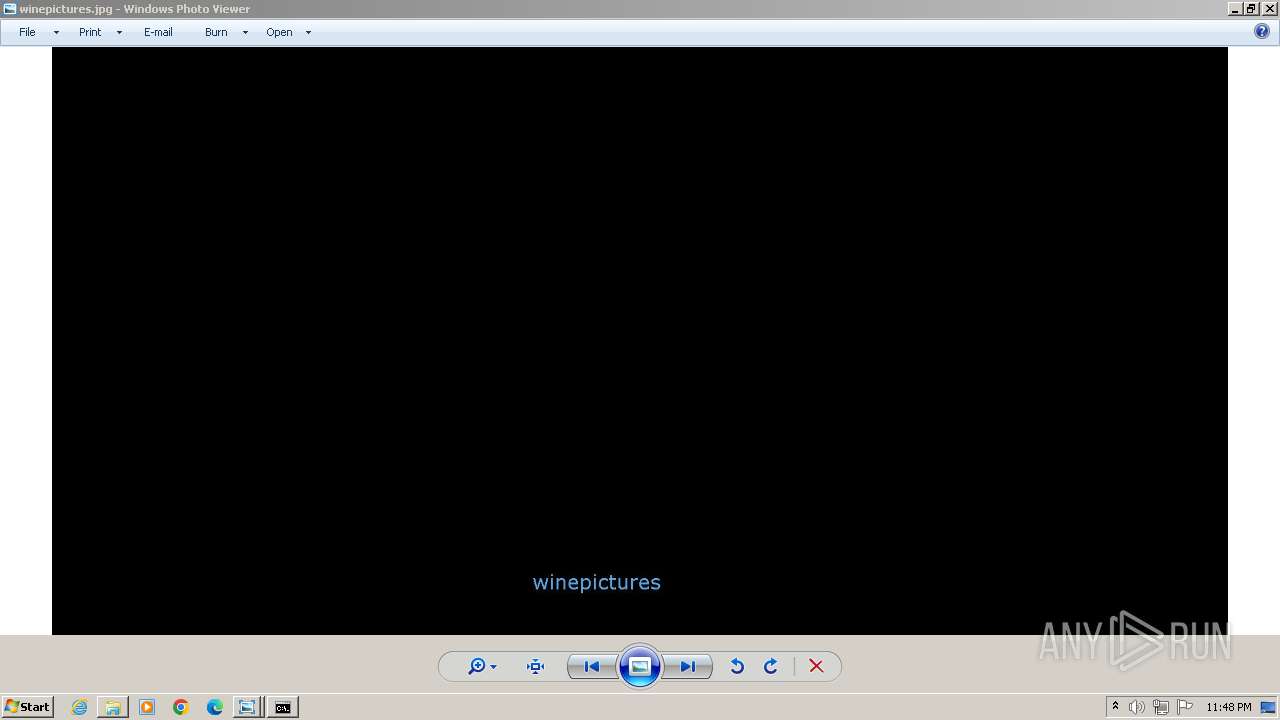Open the Burn menu

click(x=216, y=32)
